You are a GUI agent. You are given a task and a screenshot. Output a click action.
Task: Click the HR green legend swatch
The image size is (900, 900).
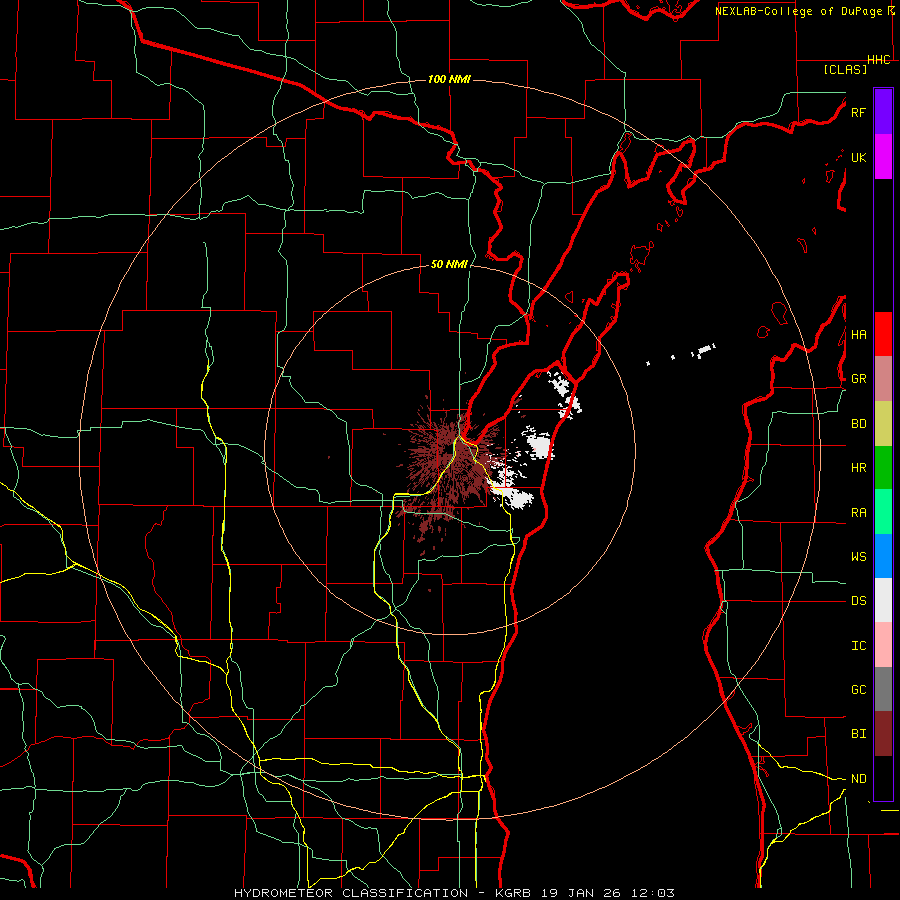883,468
